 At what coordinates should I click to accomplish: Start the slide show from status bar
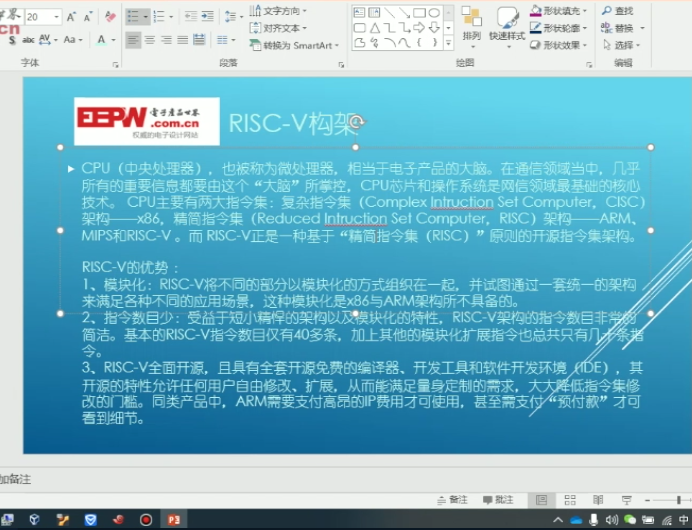[626, 500]
